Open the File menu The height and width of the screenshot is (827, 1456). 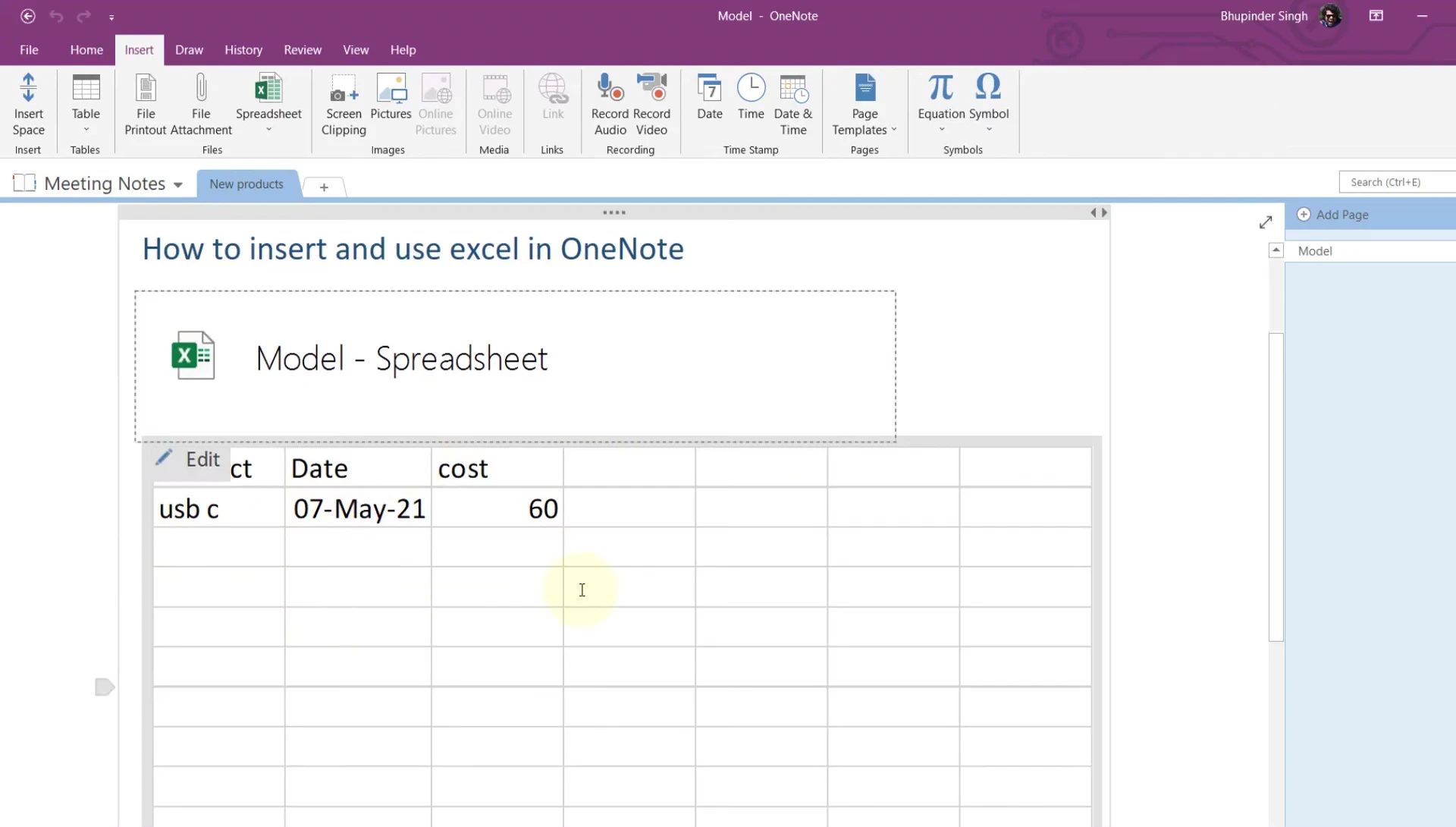pyautogui.click(x=29, y=50)
